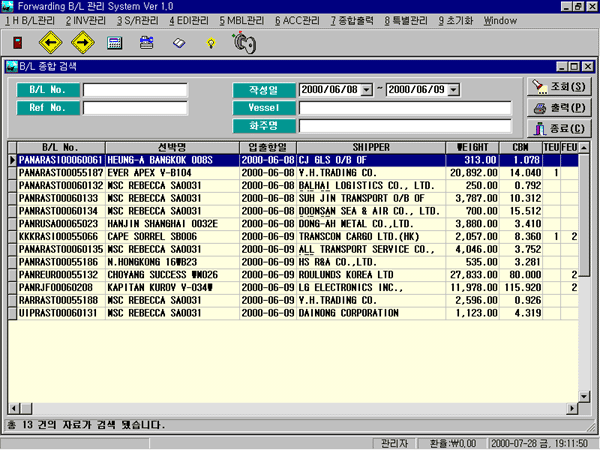Screen dimensions: 600x450
Task: Click the CBM column header
Action: pos(521,147)
